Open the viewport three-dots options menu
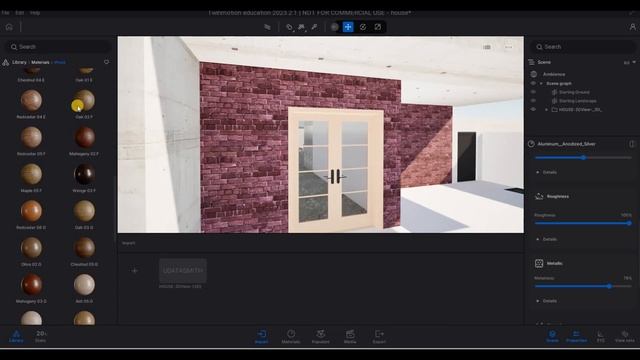Screen dimensions: 640x360 point(508,47)
